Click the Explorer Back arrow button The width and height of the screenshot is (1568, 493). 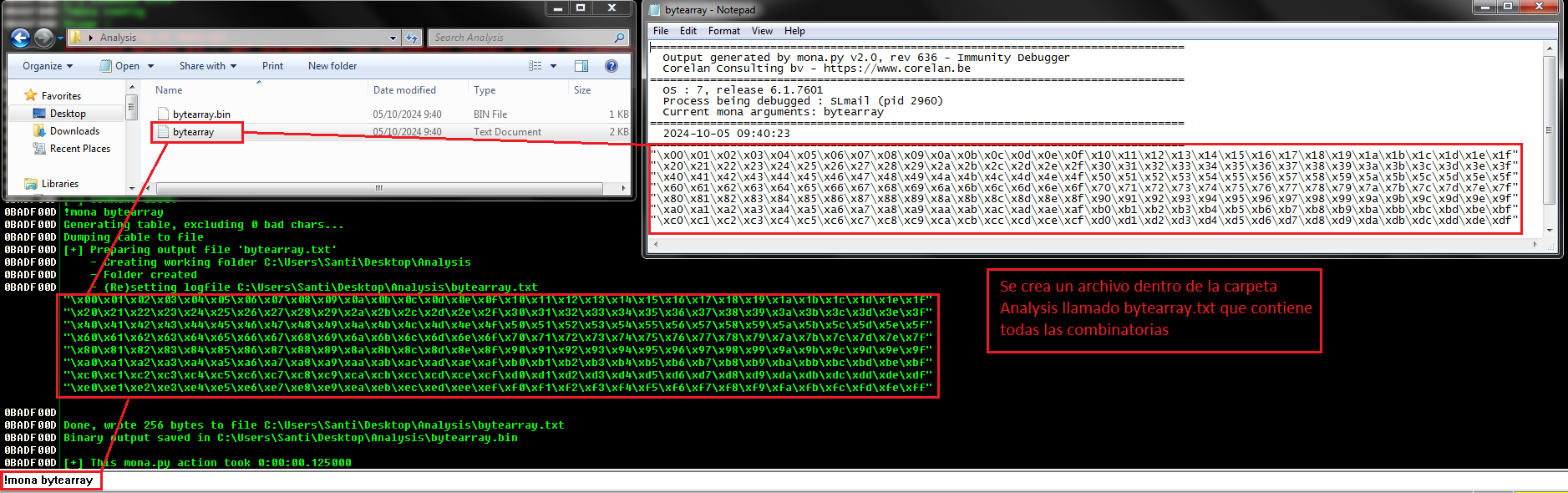pyautogui.click(x=21, y=38)
